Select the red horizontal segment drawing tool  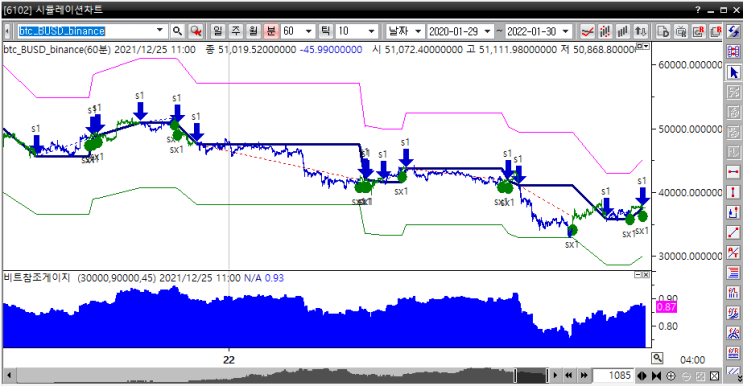(734, 172)
